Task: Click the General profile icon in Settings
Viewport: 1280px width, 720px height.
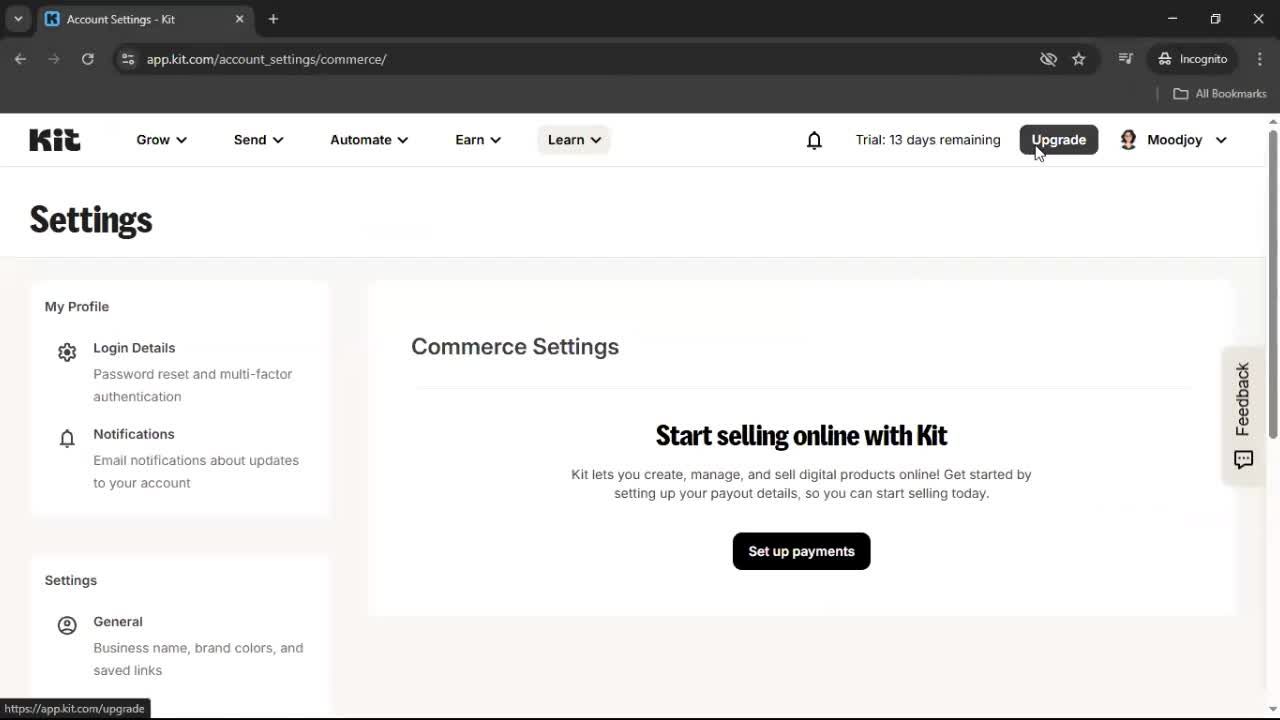Action: coord(67,625)
